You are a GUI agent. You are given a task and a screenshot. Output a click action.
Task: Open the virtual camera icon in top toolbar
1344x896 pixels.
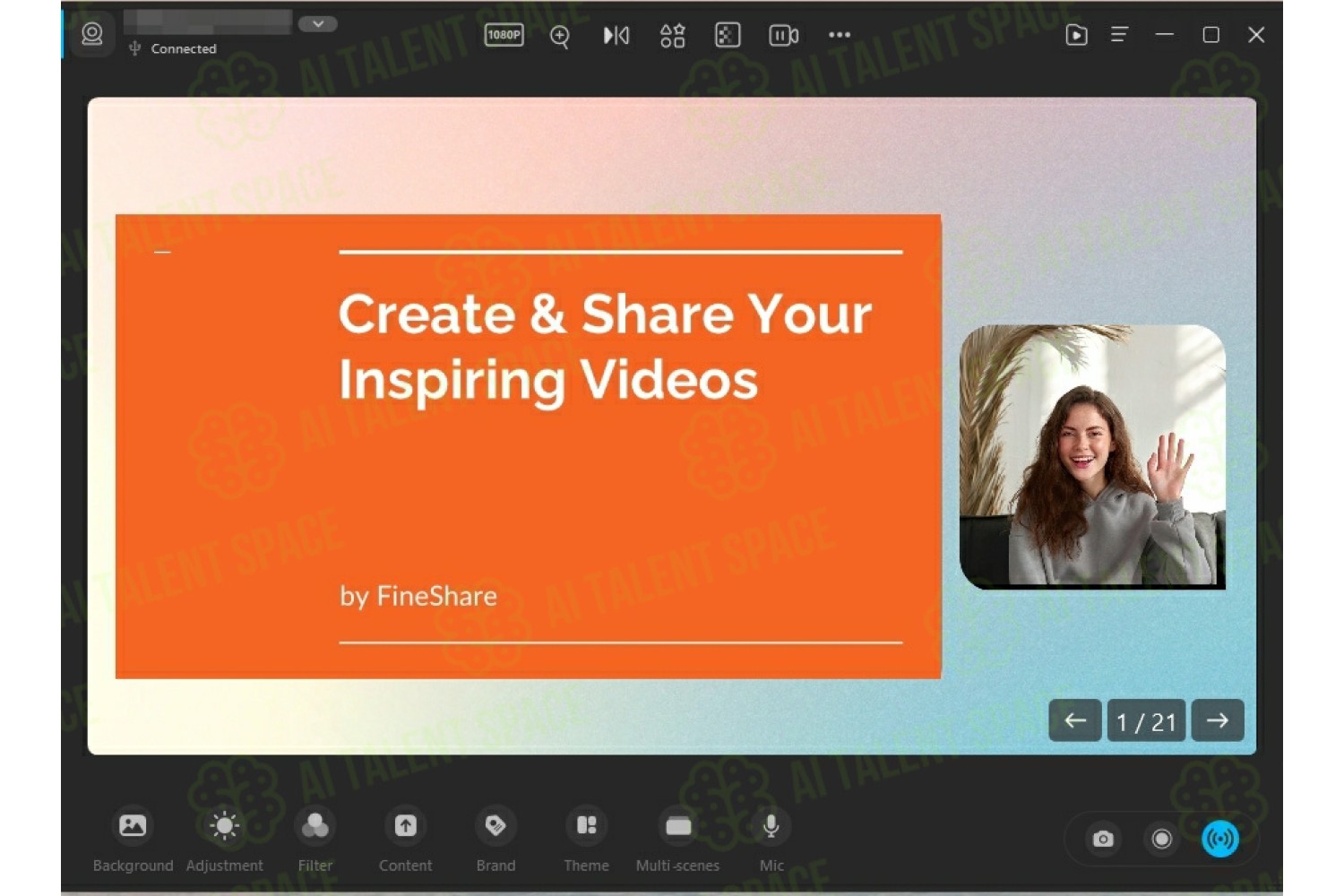tap(783, 35)
